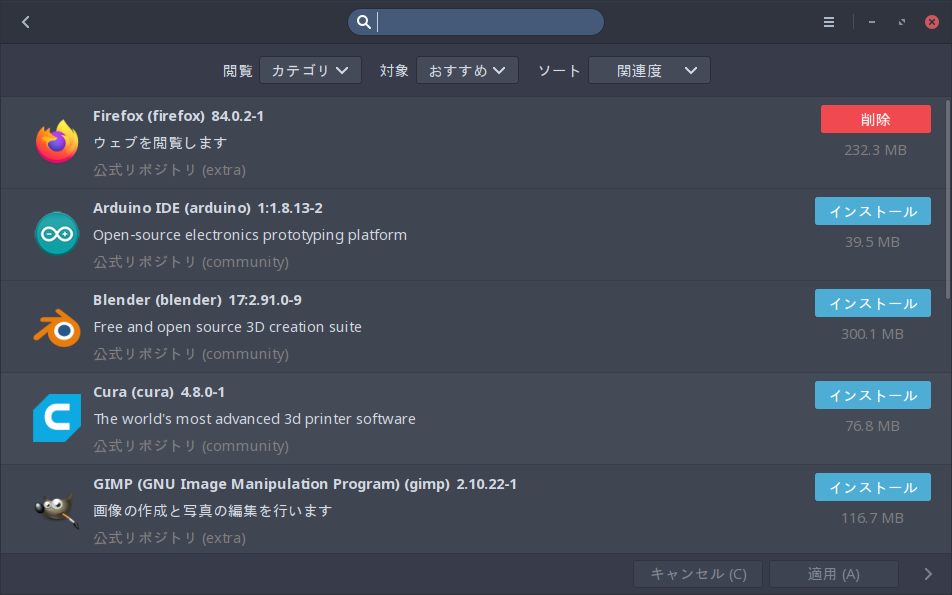Open the hamburger menu
Screen dimensions: 952x595
[x=829, y=22]
